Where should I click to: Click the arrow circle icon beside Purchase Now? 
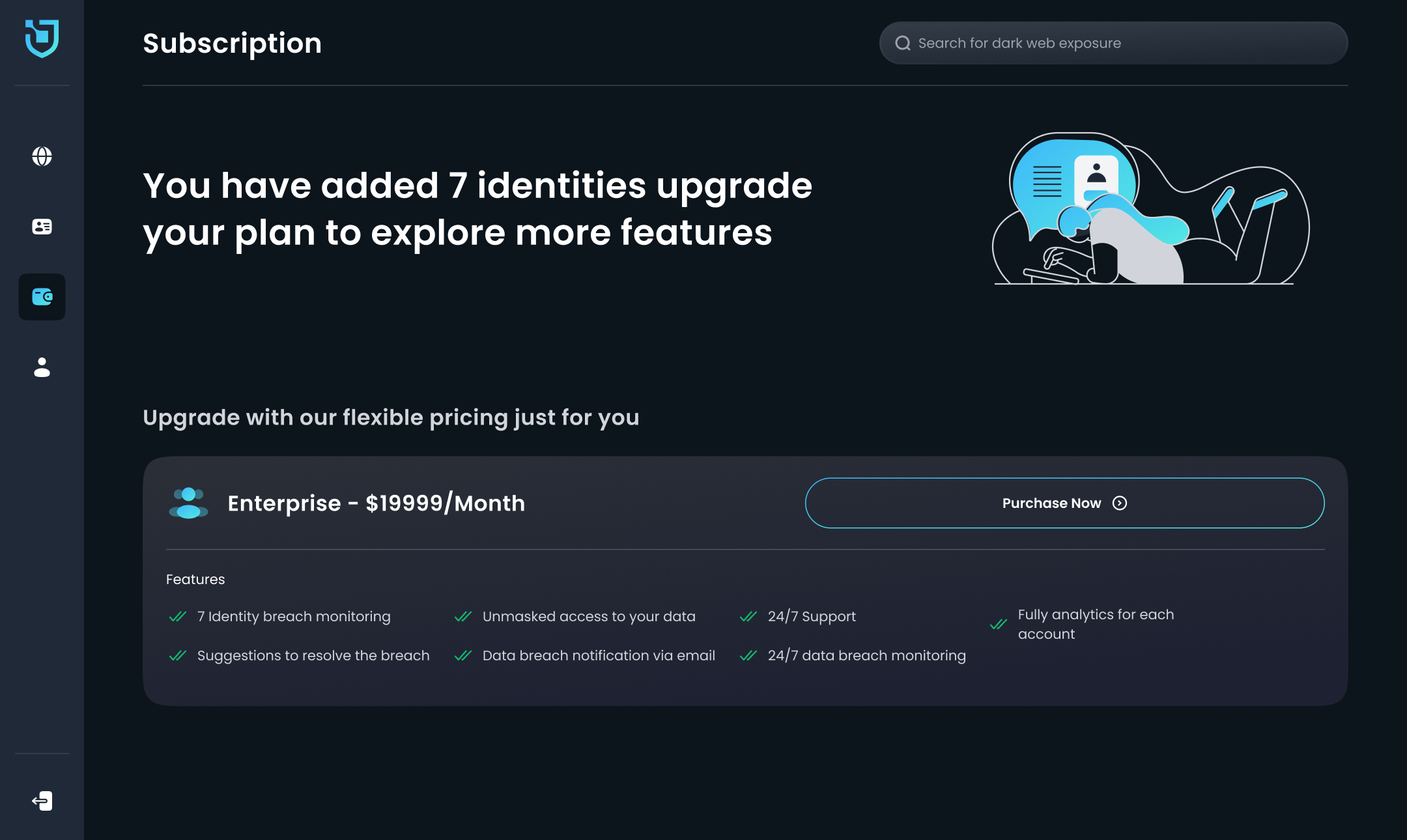pos(1120,503)
